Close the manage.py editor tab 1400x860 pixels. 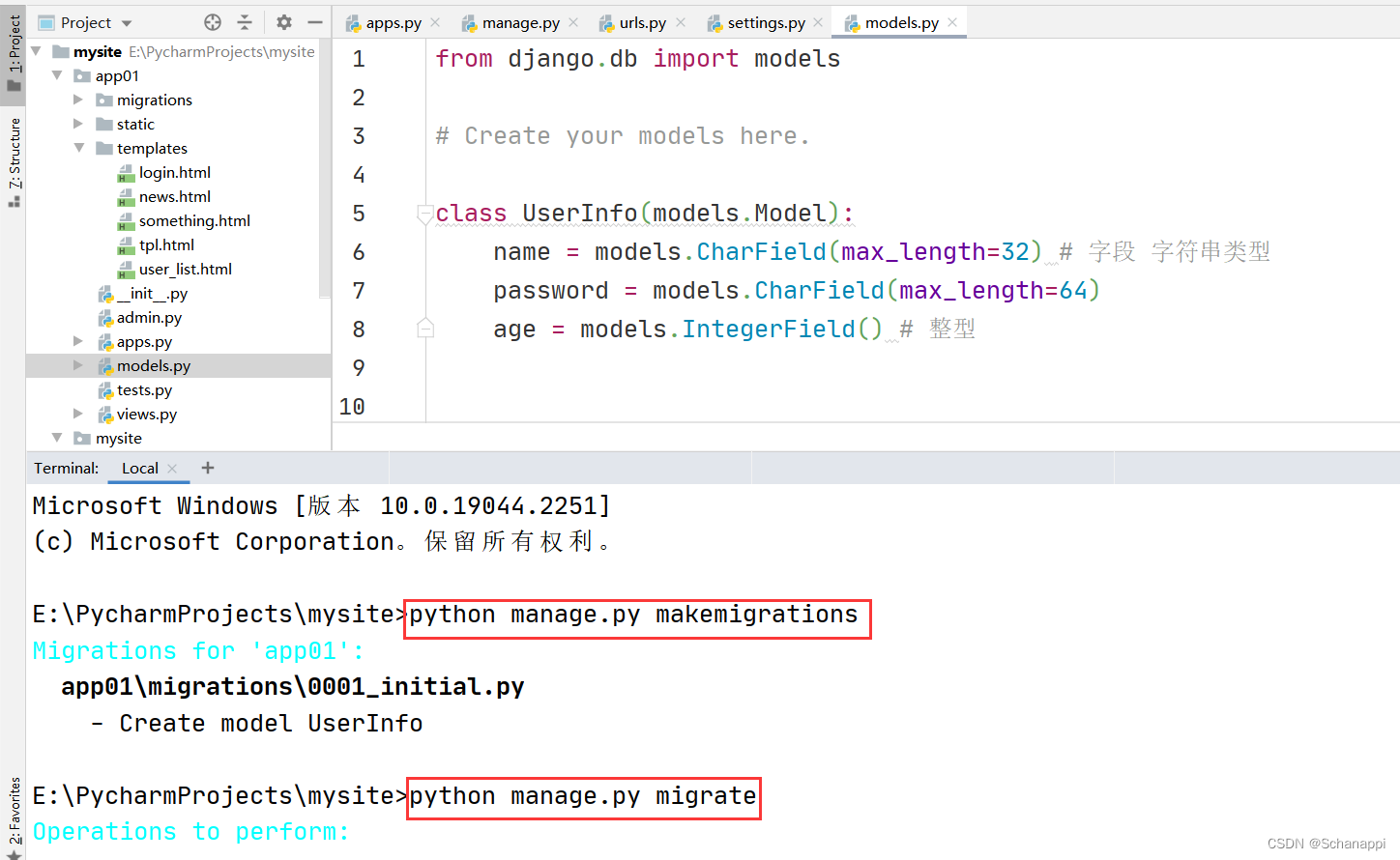coord(573,22)
